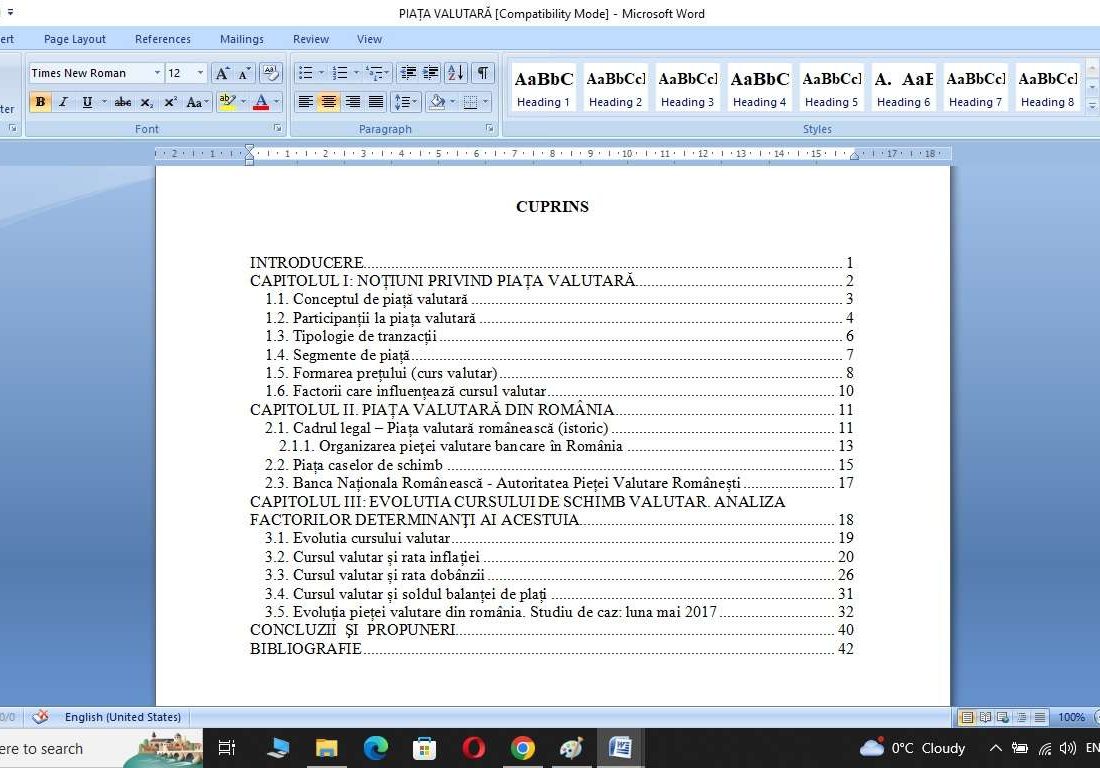Click the Grow Font icon
Screen dimensions: 1100x768
222,73
